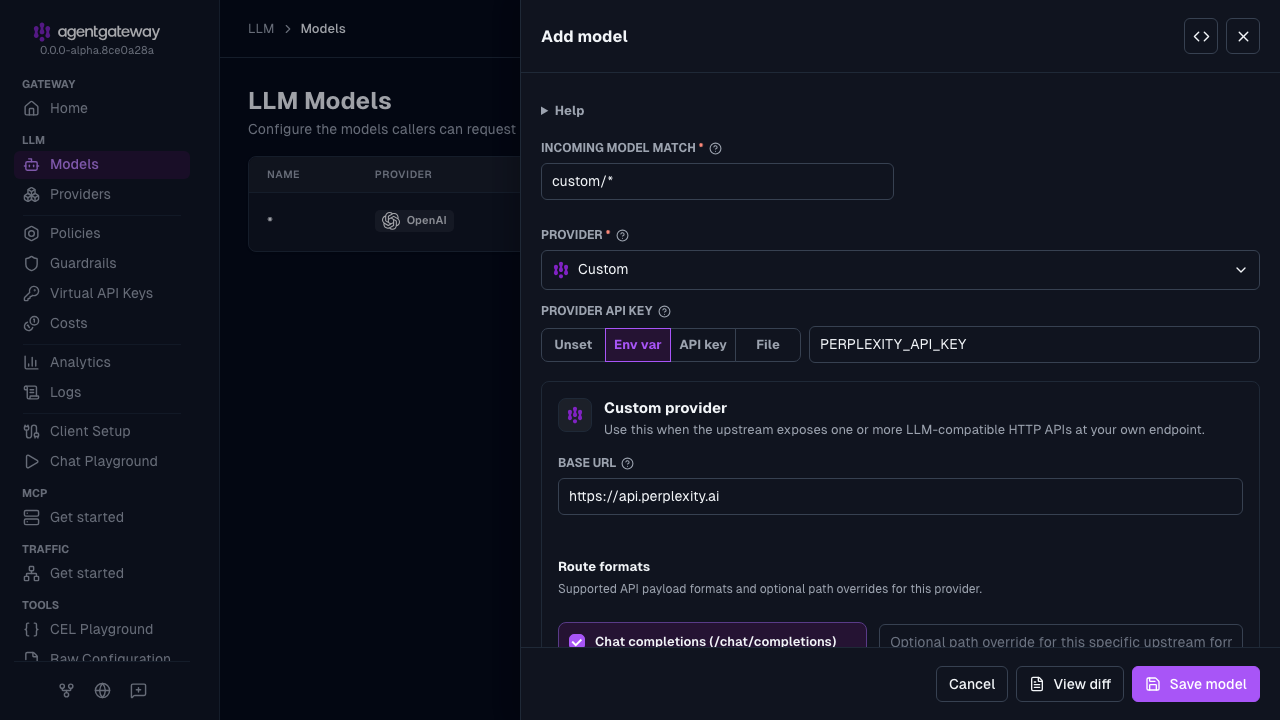The width and height of the screenshot is (1280, 720).
Task: Click the Policies icon
Action: tap(32, 233)
